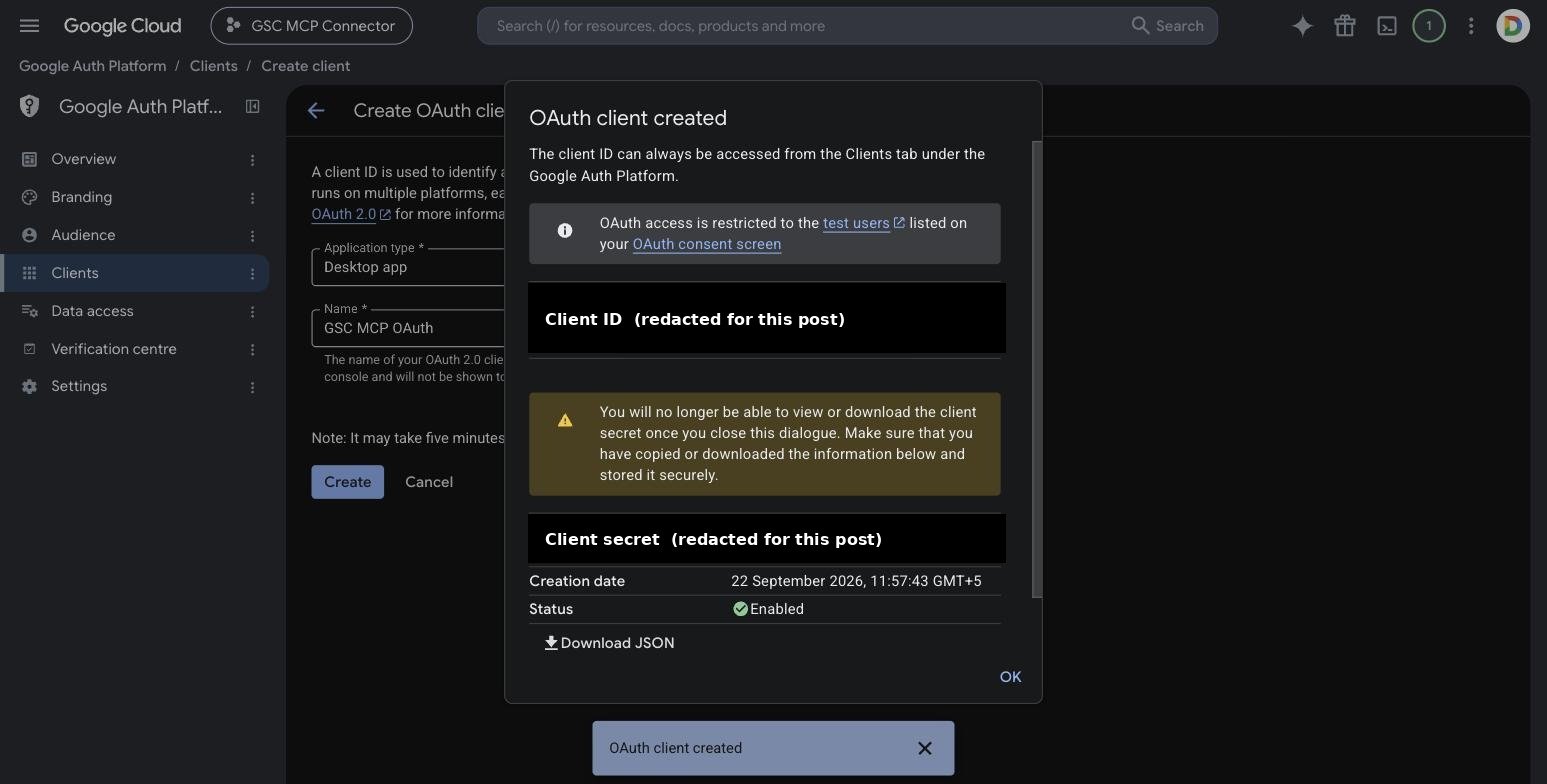This screenshot has height=784, width=1547.
Task: Open more options for Branding
Action: [x=252, y=198]
